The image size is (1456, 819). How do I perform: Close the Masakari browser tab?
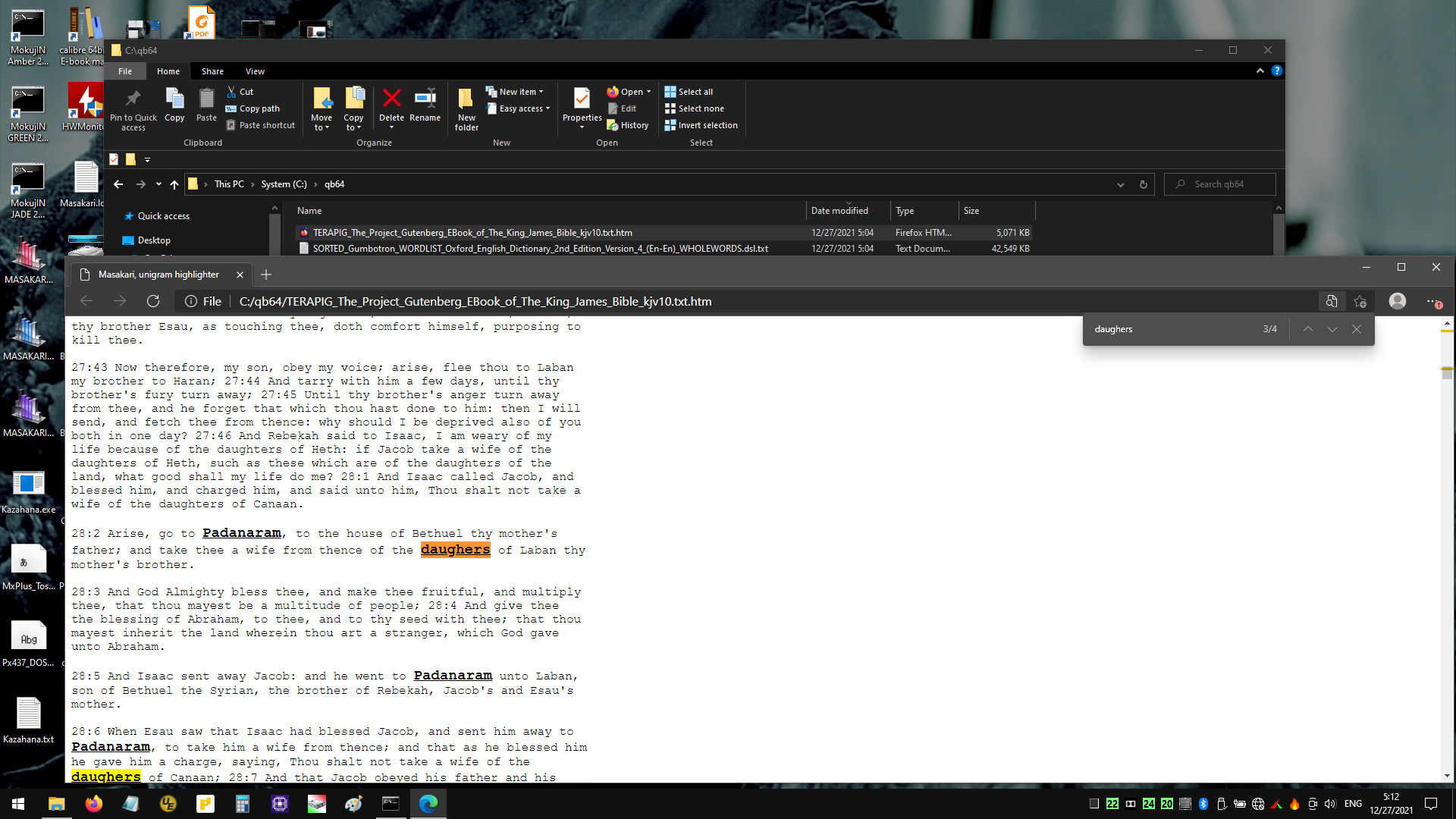[240, 275]
